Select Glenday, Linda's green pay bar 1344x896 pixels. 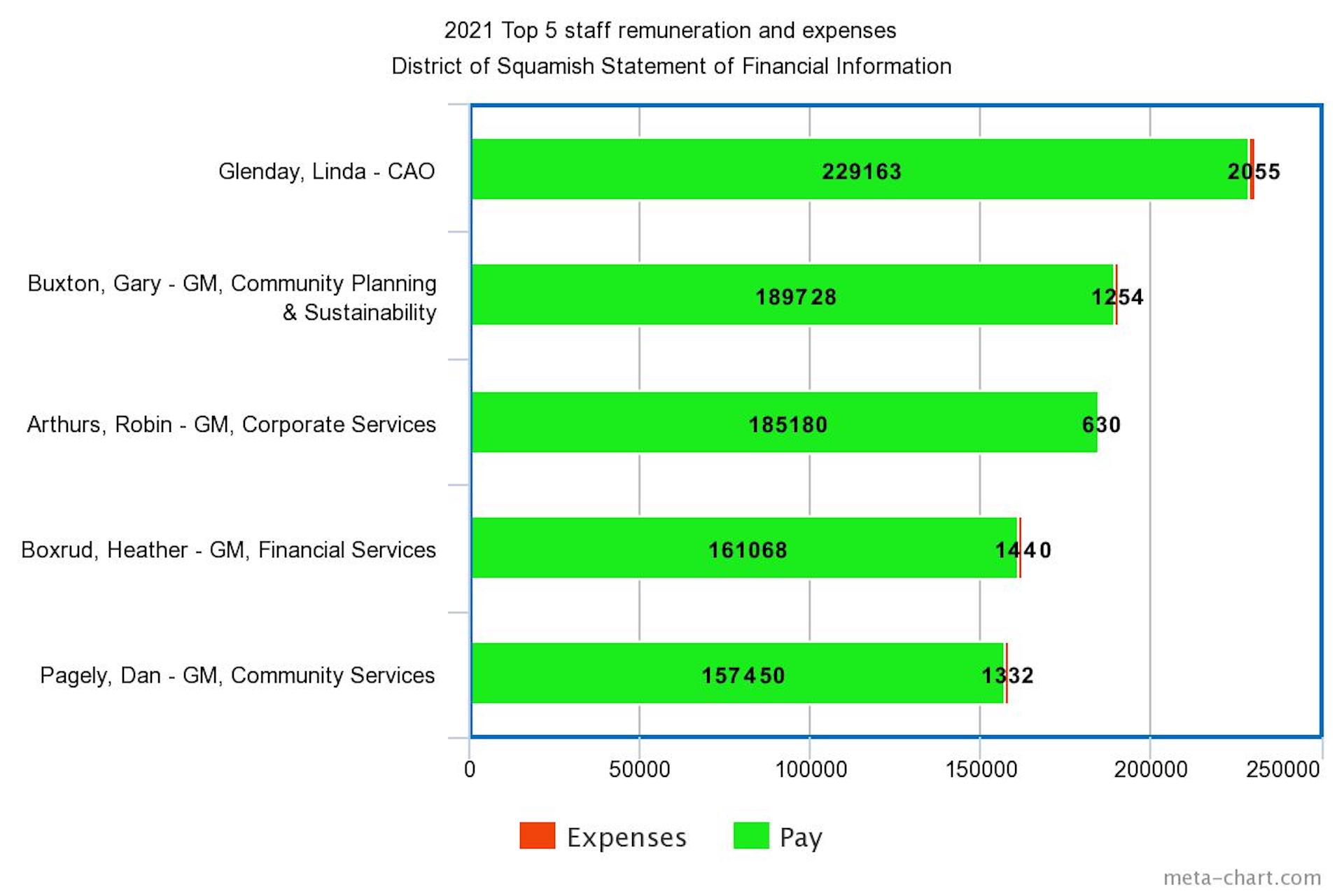click(860, 169)
